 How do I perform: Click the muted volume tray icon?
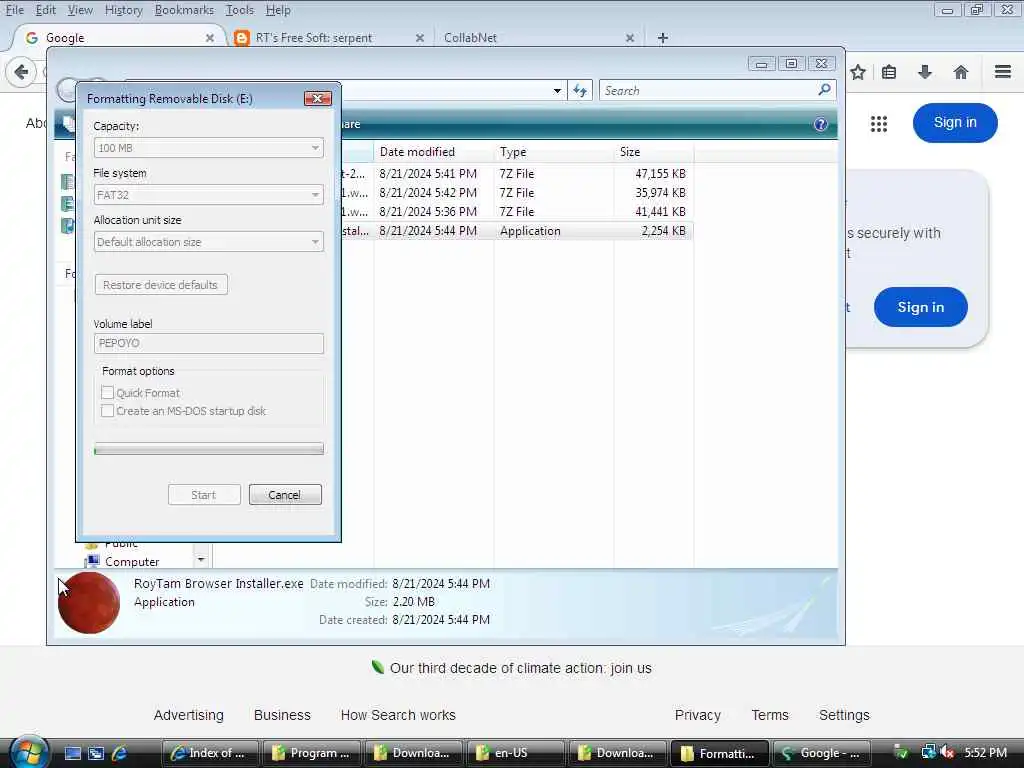tap(948, 753)
